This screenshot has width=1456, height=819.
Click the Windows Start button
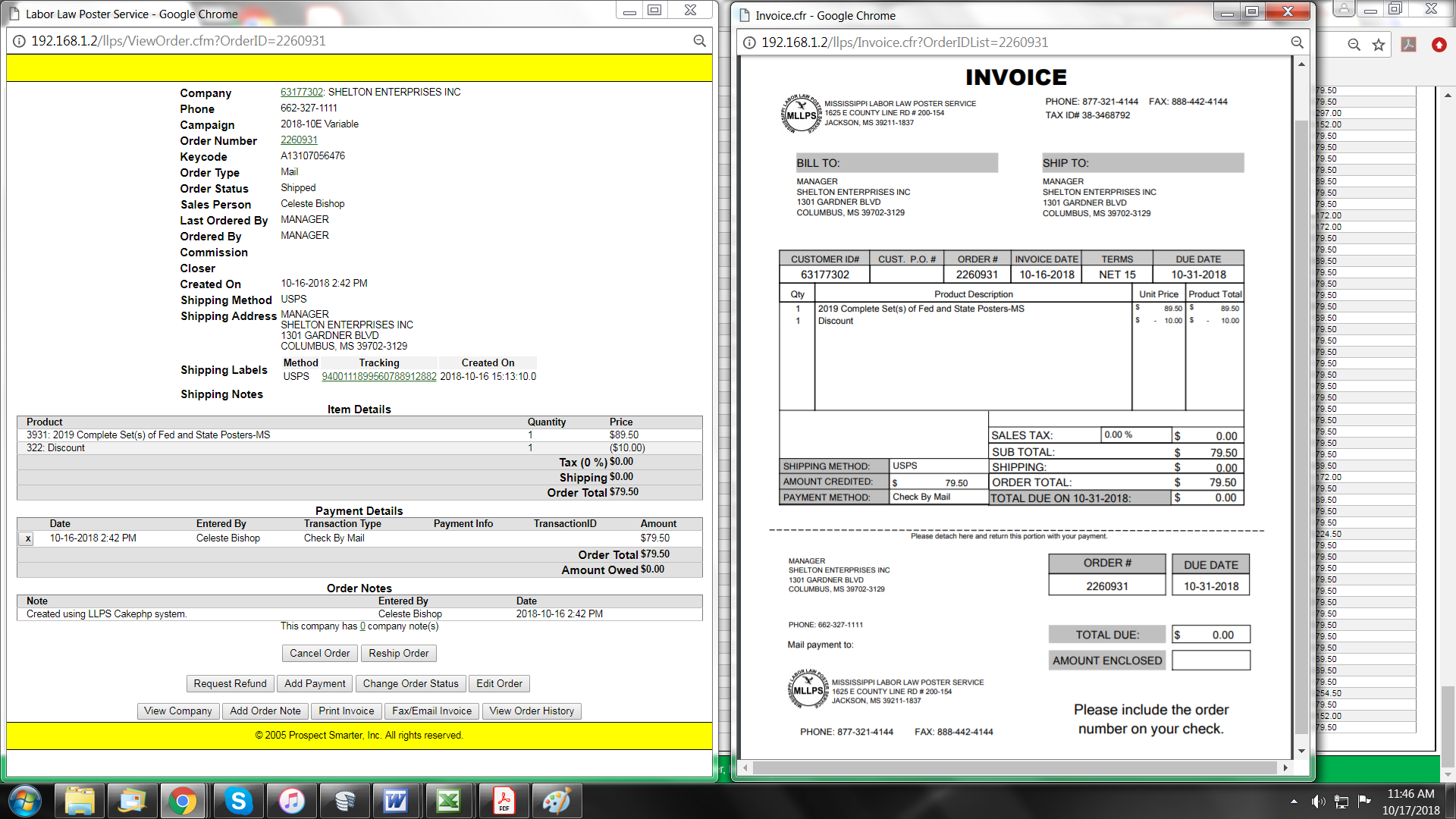(24, 801)
